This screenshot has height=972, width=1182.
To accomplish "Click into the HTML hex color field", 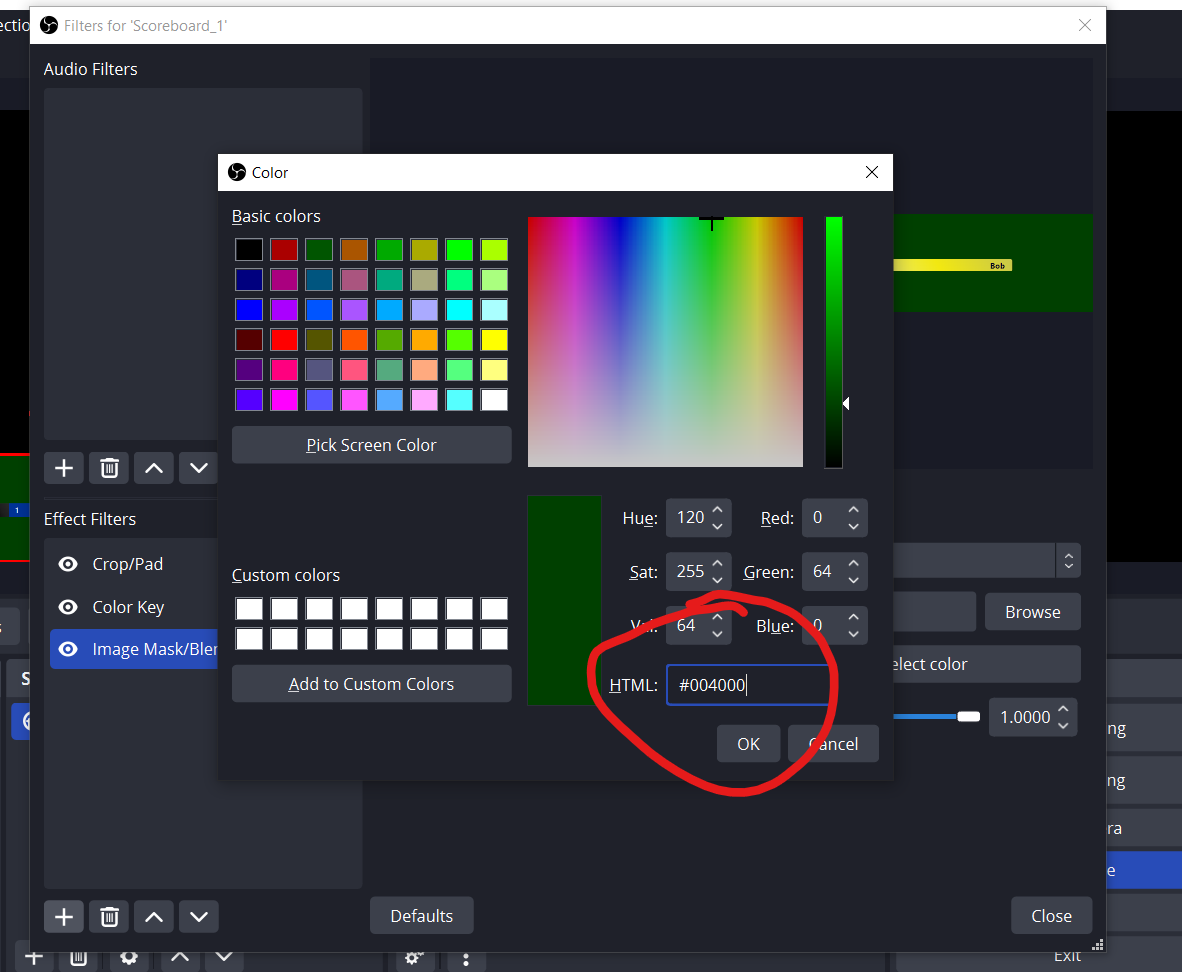I will [746, 685].
